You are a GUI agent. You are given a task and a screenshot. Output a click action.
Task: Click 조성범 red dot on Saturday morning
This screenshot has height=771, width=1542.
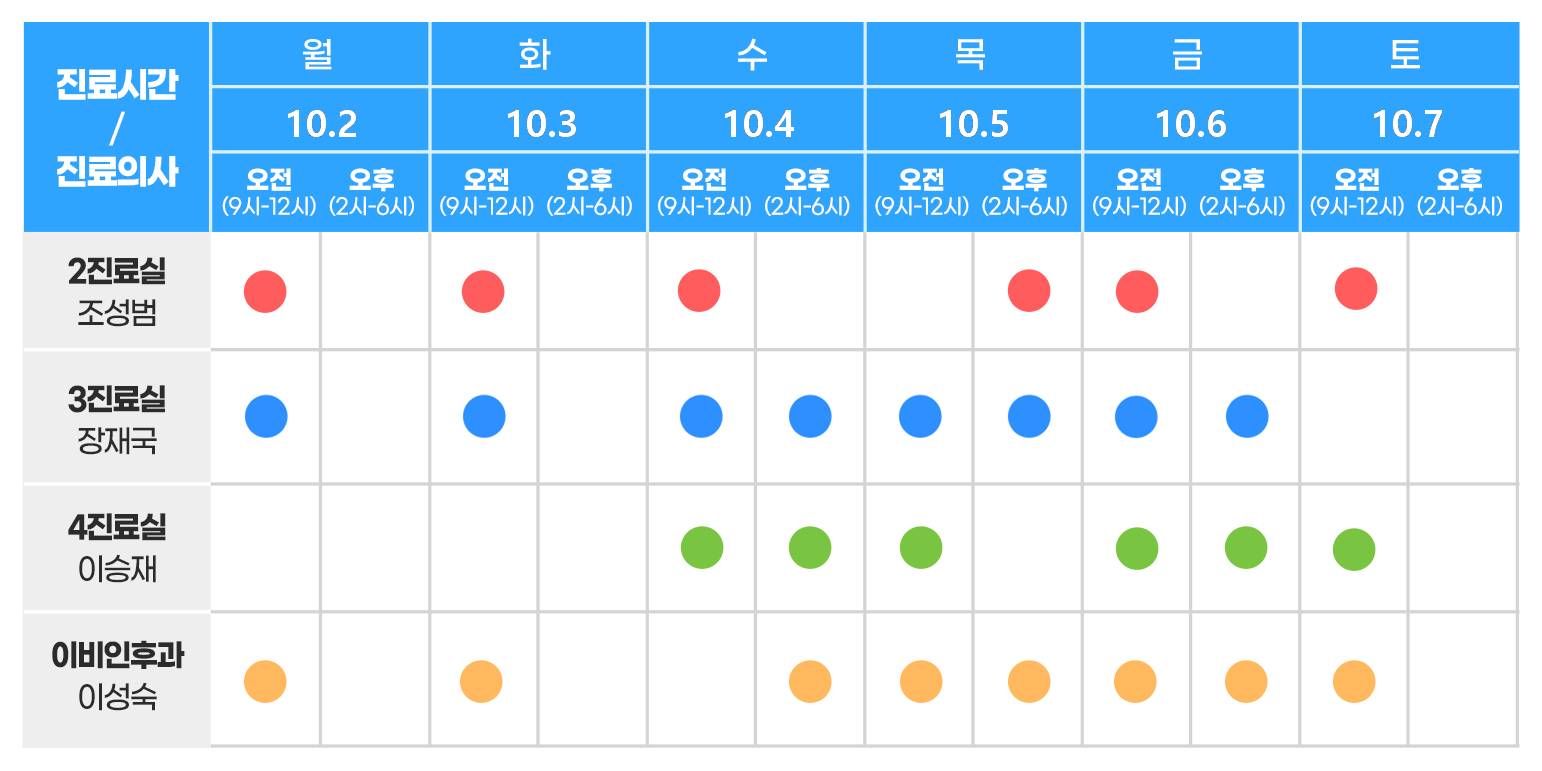click(x=1356, y=289)
